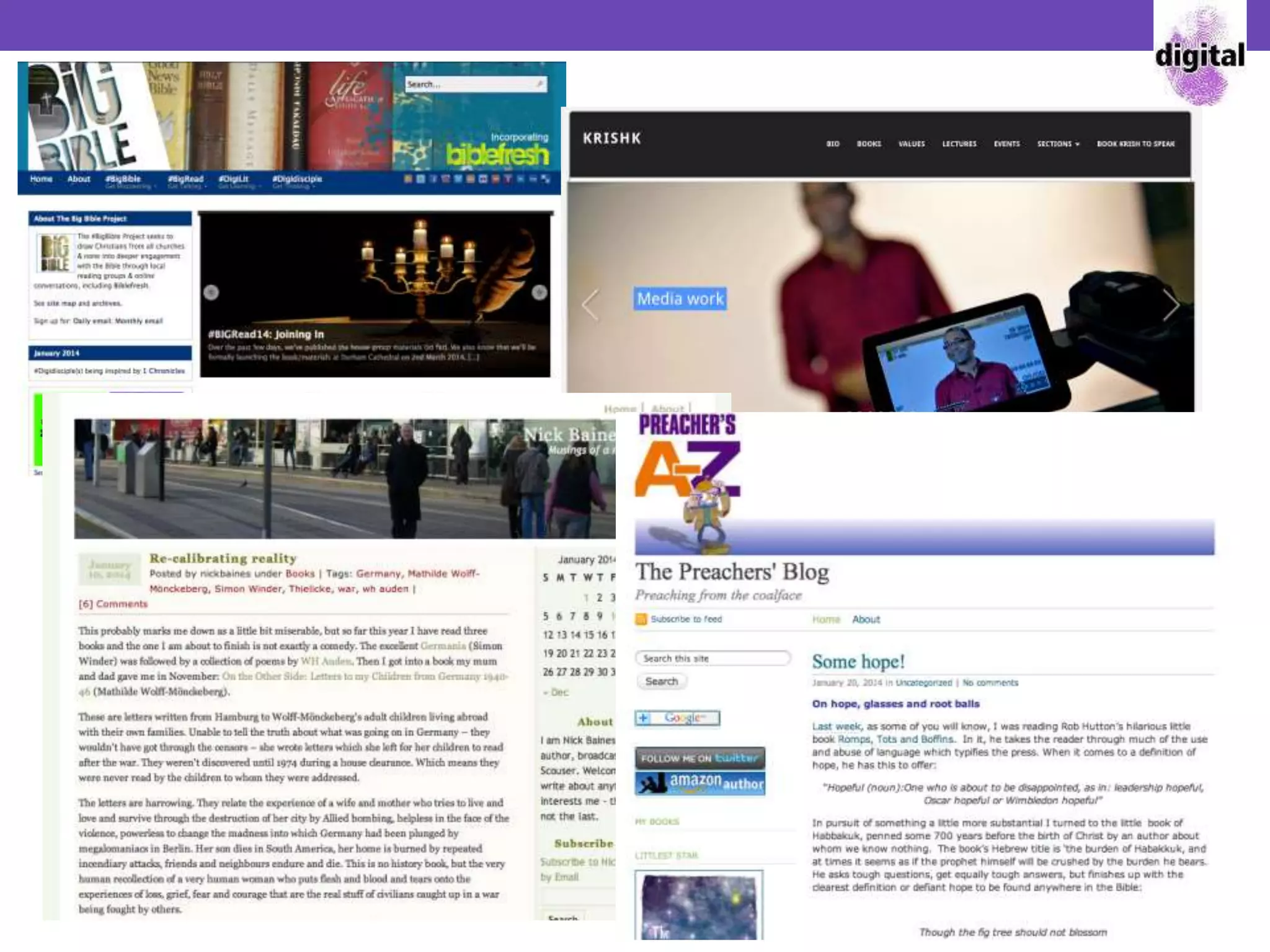Open the Re-calibrating reality post title
The height and width of the screenshot is (952, 1270).
pyautogui.click(x=223, y=558)
